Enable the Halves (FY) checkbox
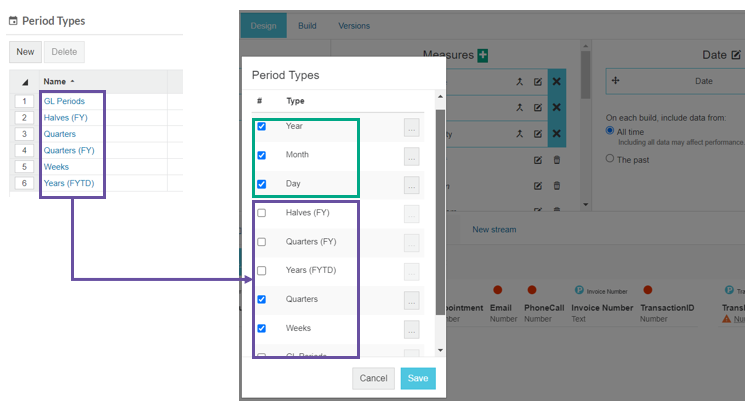The width and height of the screenshot is (748, 404). (x=262, y=213)
